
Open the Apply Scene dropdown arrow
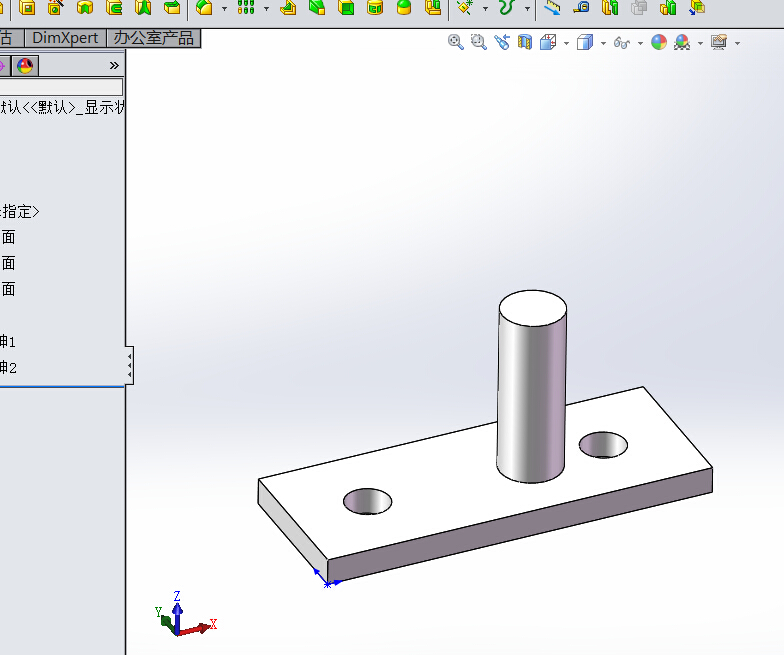click(x=700, y=44)
